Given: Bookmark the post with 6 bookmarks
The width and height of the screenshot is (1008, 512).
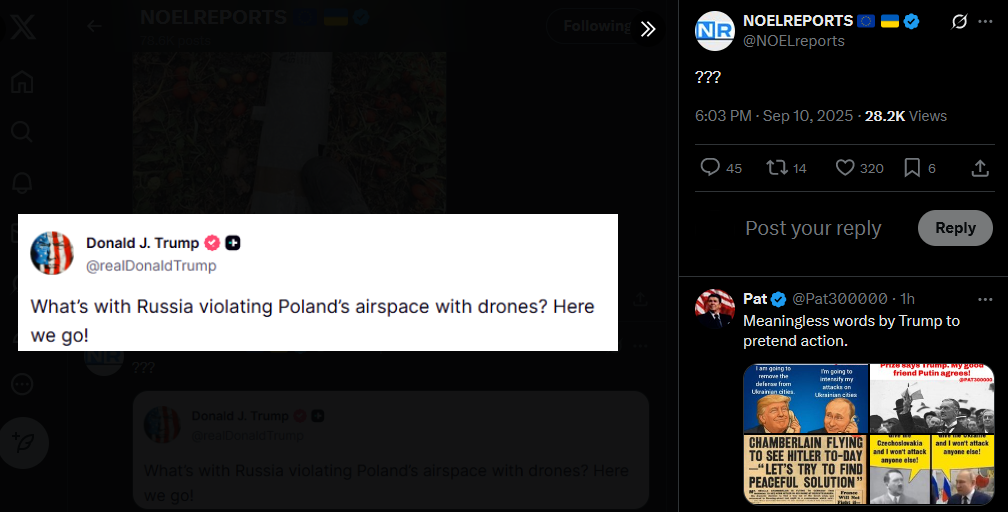Looking at the screenshot, I should click(912, 167).
